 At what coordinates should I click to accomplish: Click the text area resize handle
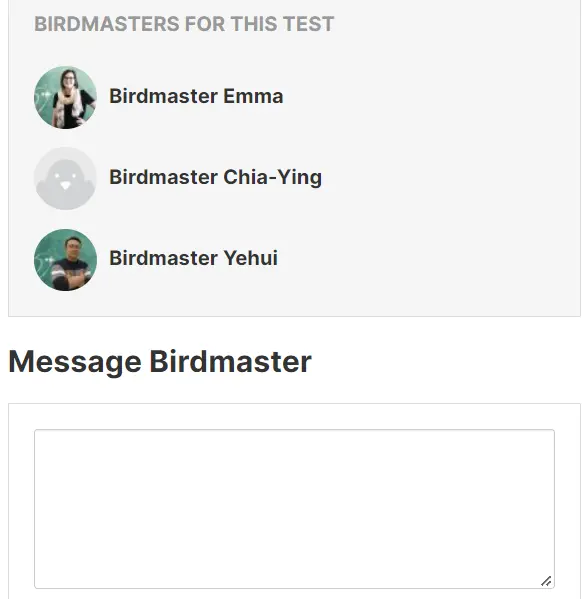(546, 581)
